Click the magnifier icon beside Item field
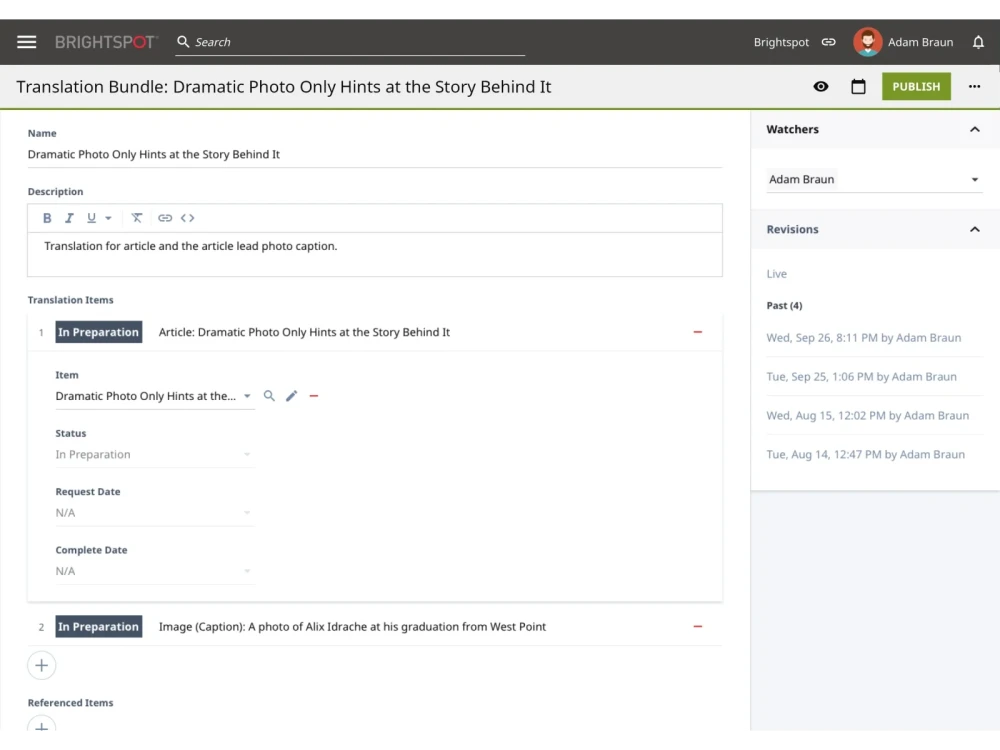1000x750 pixels. coord(269,396)
